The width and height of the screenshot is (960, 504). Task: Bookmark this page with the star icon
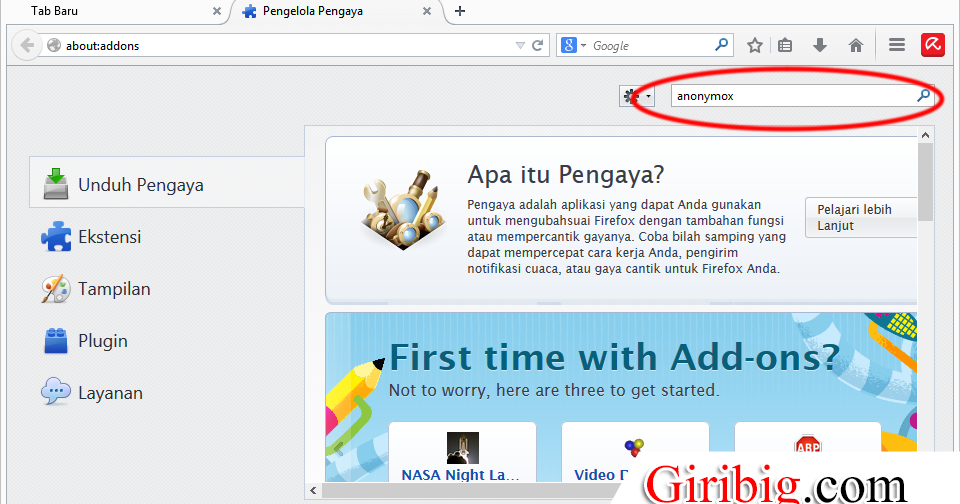click(755, 45)
